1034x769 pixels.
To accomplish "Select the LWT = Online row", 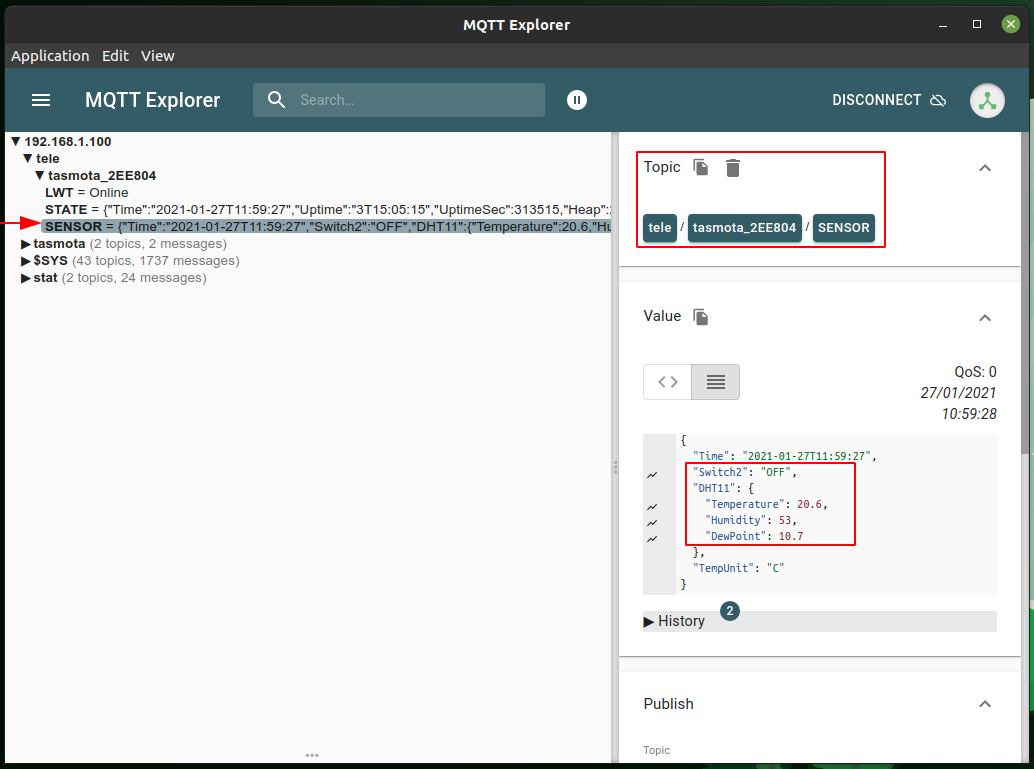I will pyautogui.click(x=86, y=193).
